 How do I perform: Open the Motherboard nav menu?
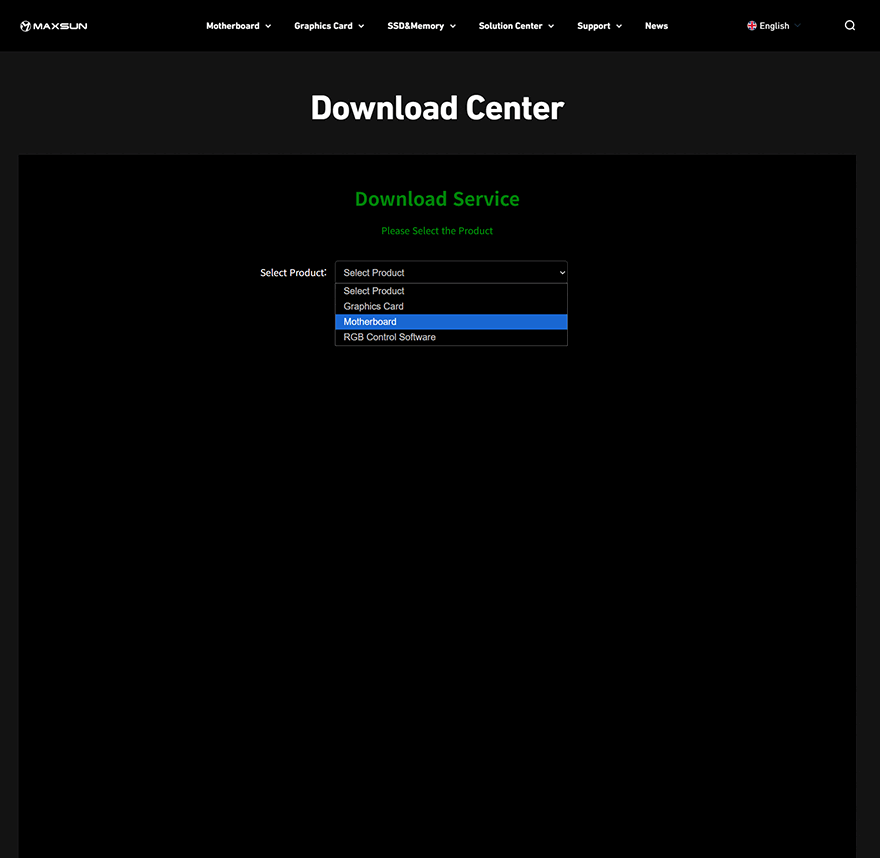click(239, 26)
